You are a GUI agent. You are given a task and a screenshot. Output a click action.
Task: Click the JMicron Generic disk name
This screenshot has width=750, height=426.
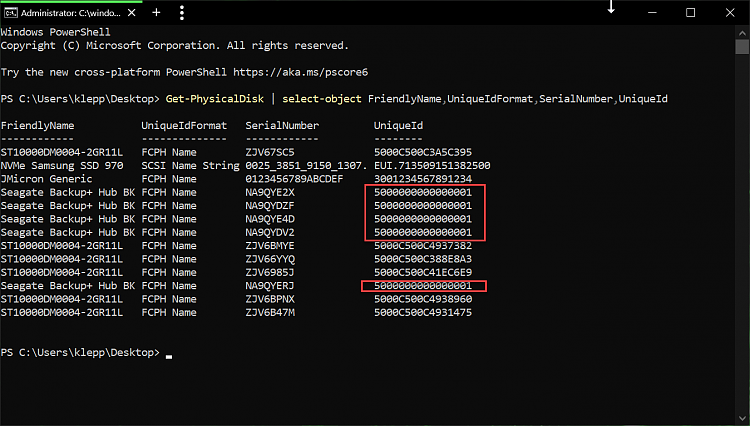point(46,179)
